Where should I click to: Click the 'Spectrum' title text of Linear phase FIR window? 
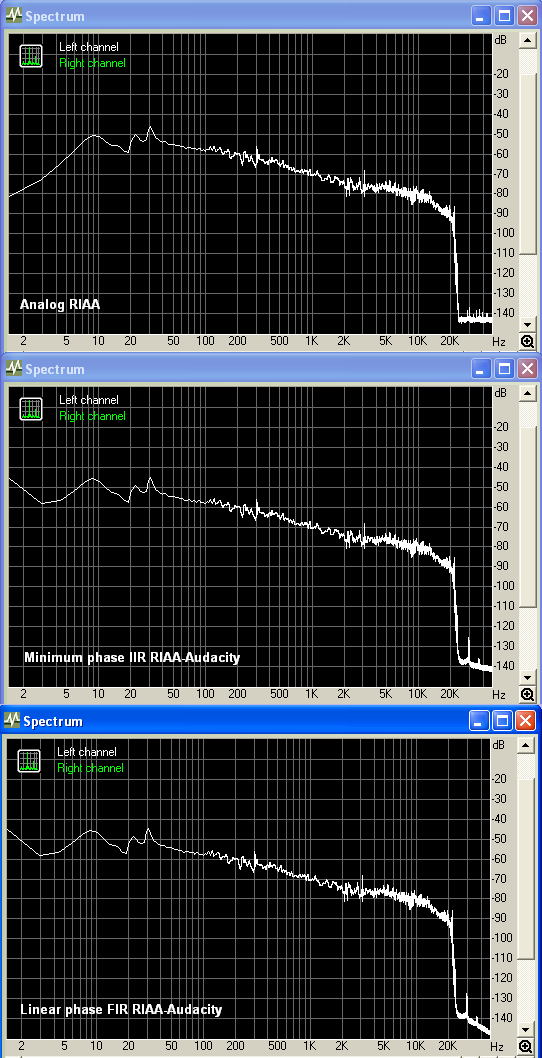(x=53, y=721)
